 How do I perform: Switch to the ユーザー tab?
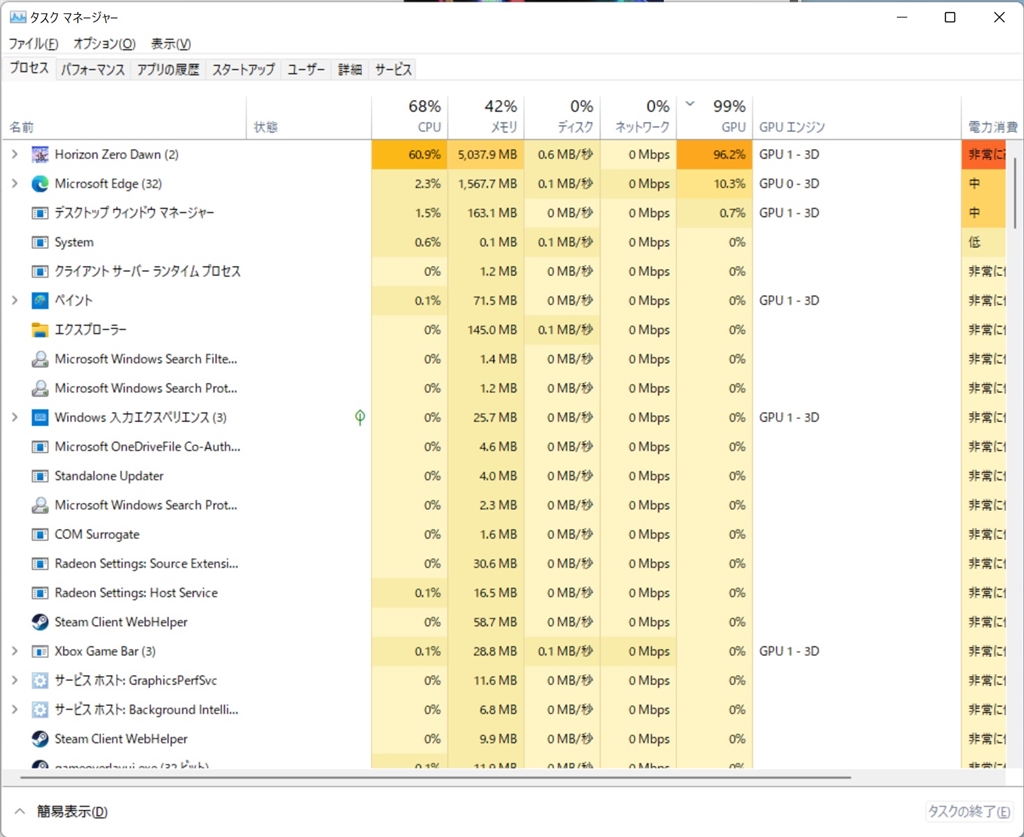(306, 70)
